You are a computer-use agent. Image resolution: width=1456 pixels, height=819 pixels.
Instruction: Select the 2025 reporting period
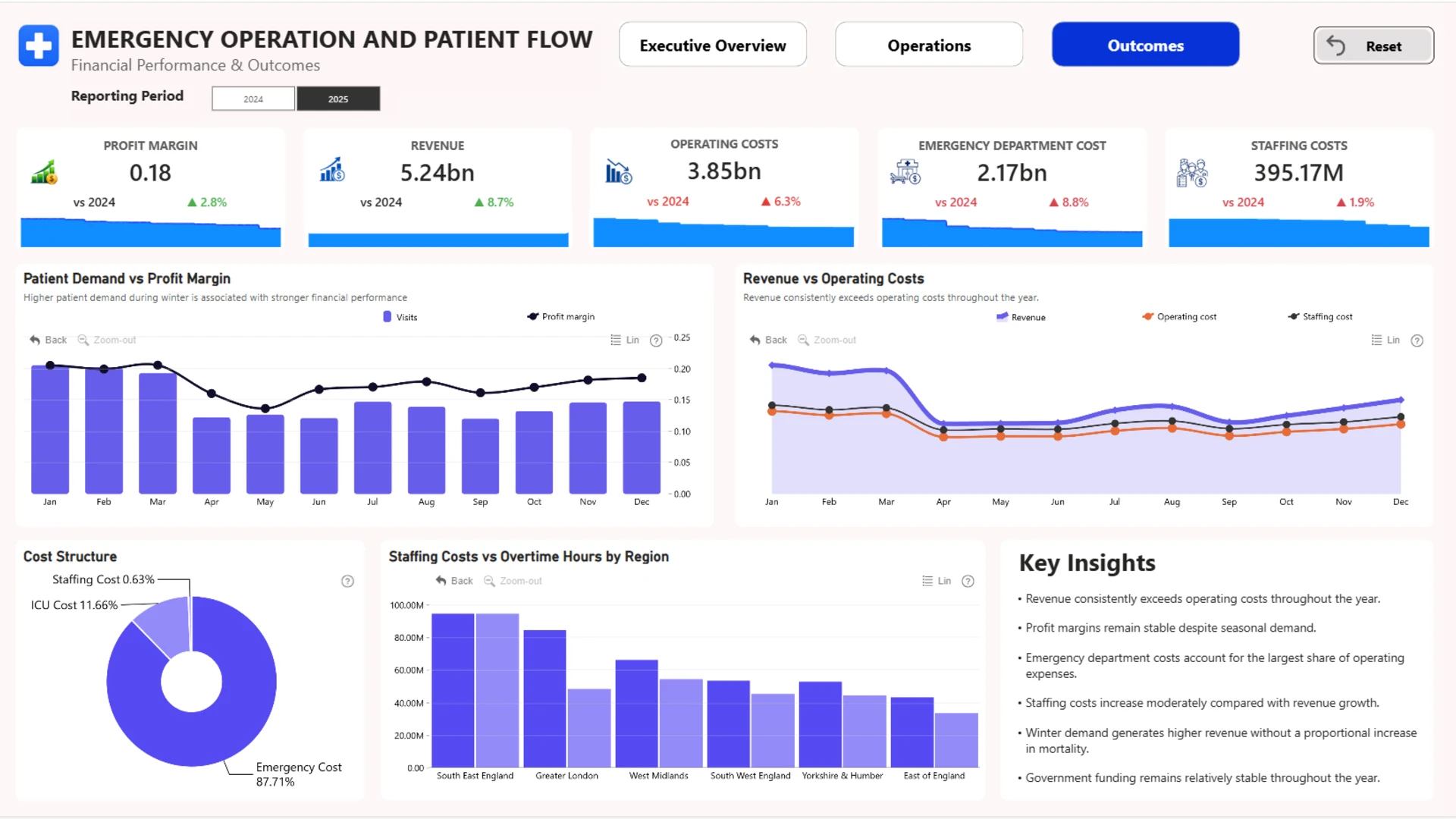point(338,99)
